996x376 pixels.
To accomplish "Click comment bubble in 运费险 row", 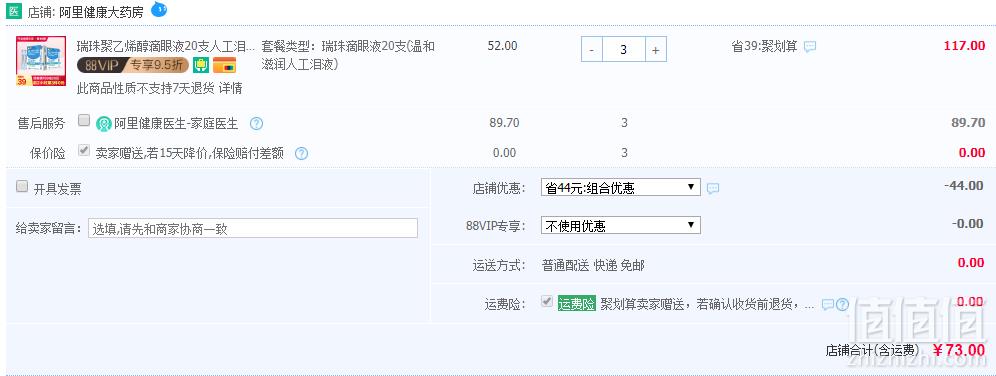I will 827,304.
